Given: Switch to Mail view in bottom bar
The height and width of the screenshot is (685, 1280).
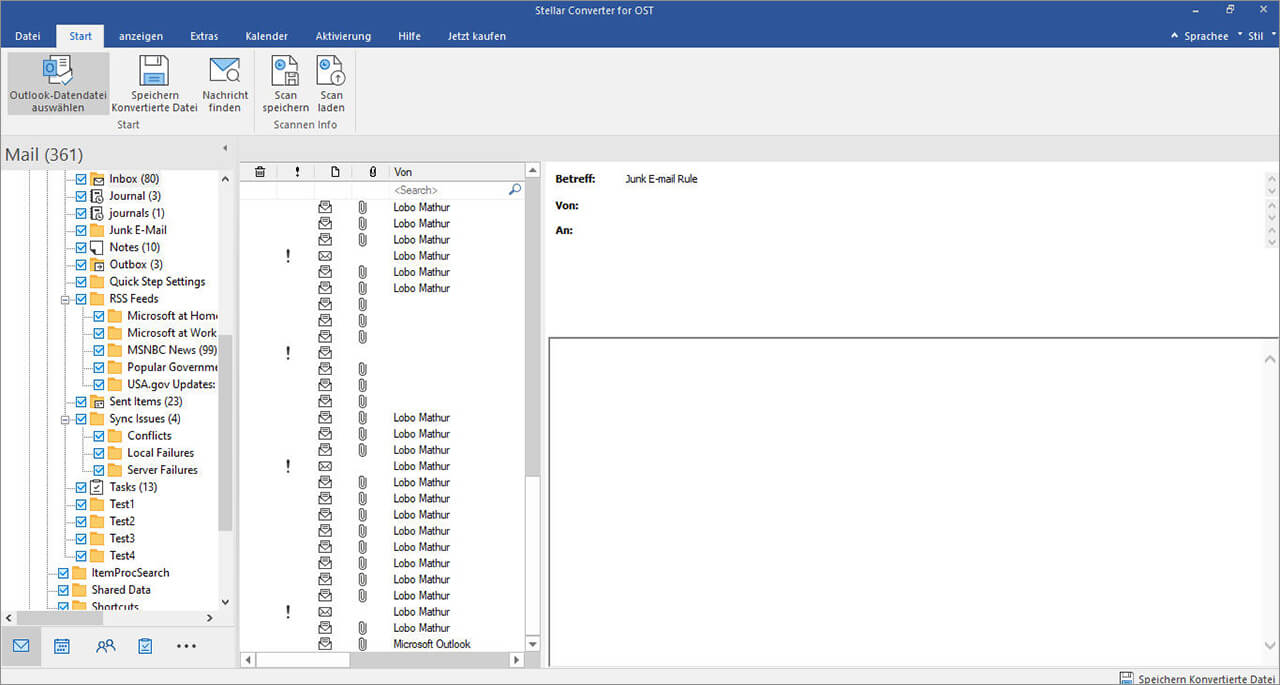Looking at the screenshot, I should pyautogui.click(x=21, y=646).
